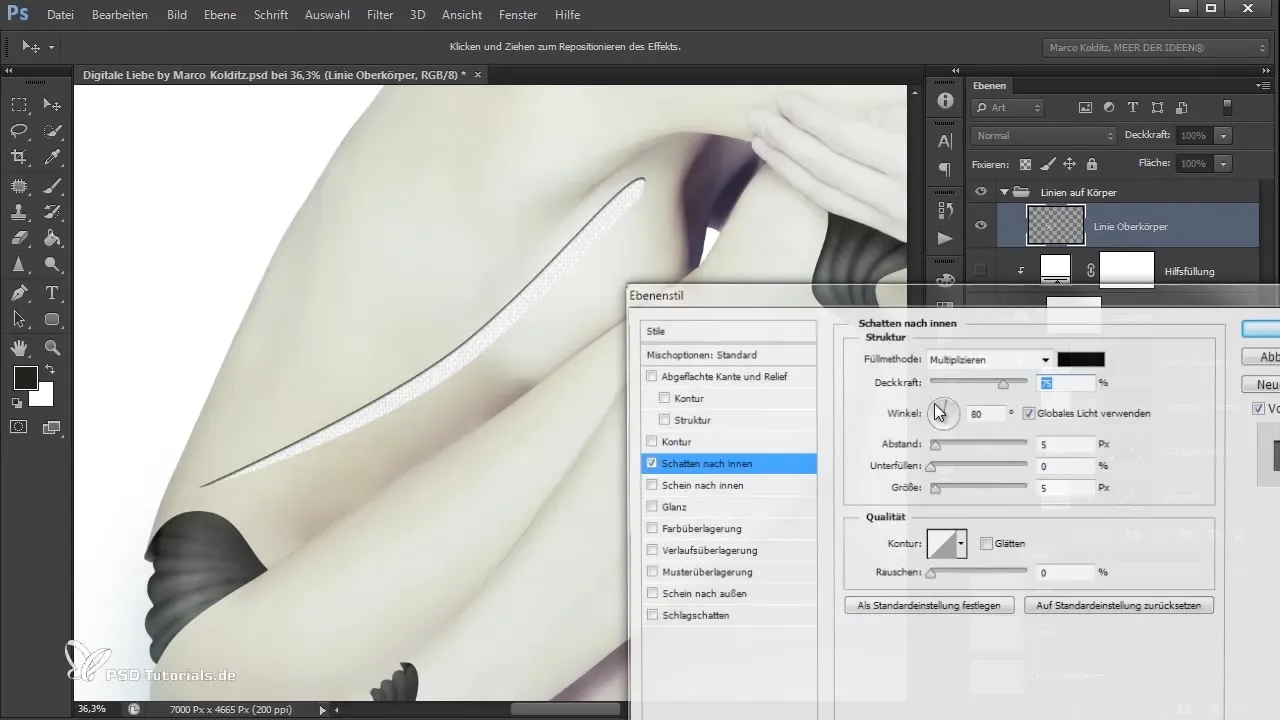Open the layer filter type Art dropdown
Screen dimensions: 1280x720
click(1009, 107)
